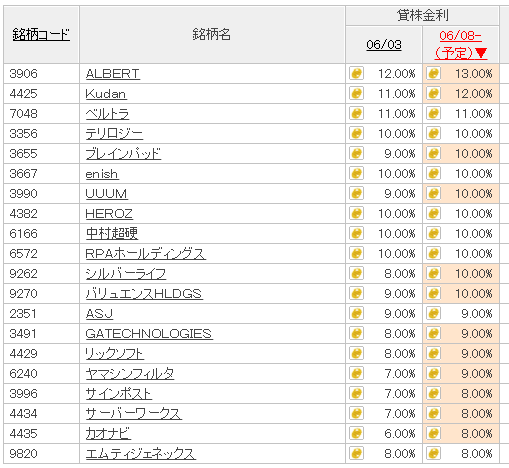This screenshot has width=509, height=468.
Task: Click the 06/03 coin icon for ブレインパッド
Action: point(356,153)
